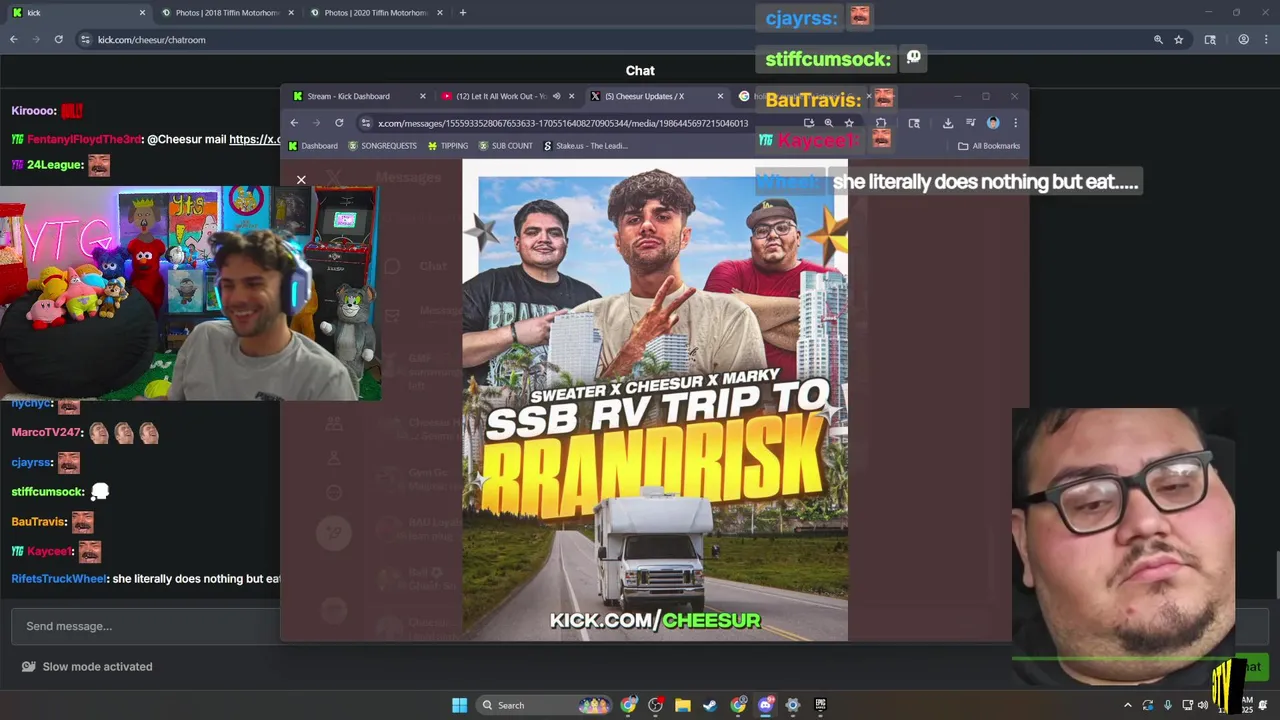
Task: Open Epic Games Launcher from taskbar
Action: tap(820, 705)
